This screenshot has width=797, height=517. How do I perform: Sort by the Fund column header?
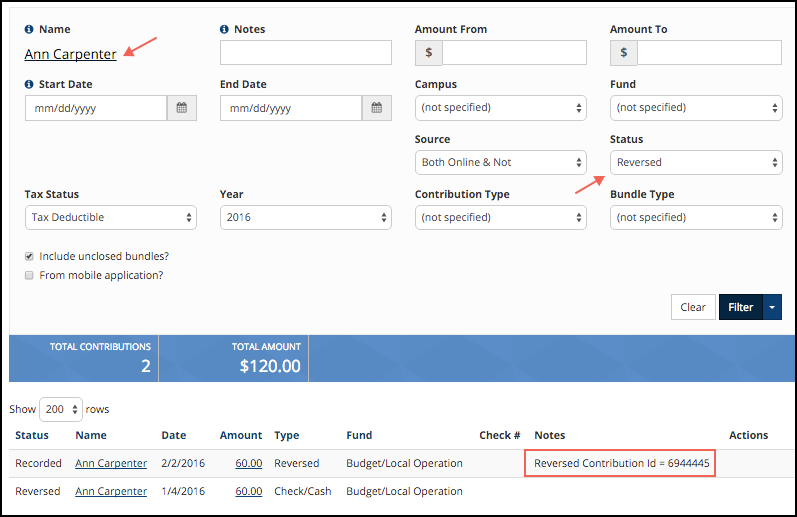coord(359,435)
